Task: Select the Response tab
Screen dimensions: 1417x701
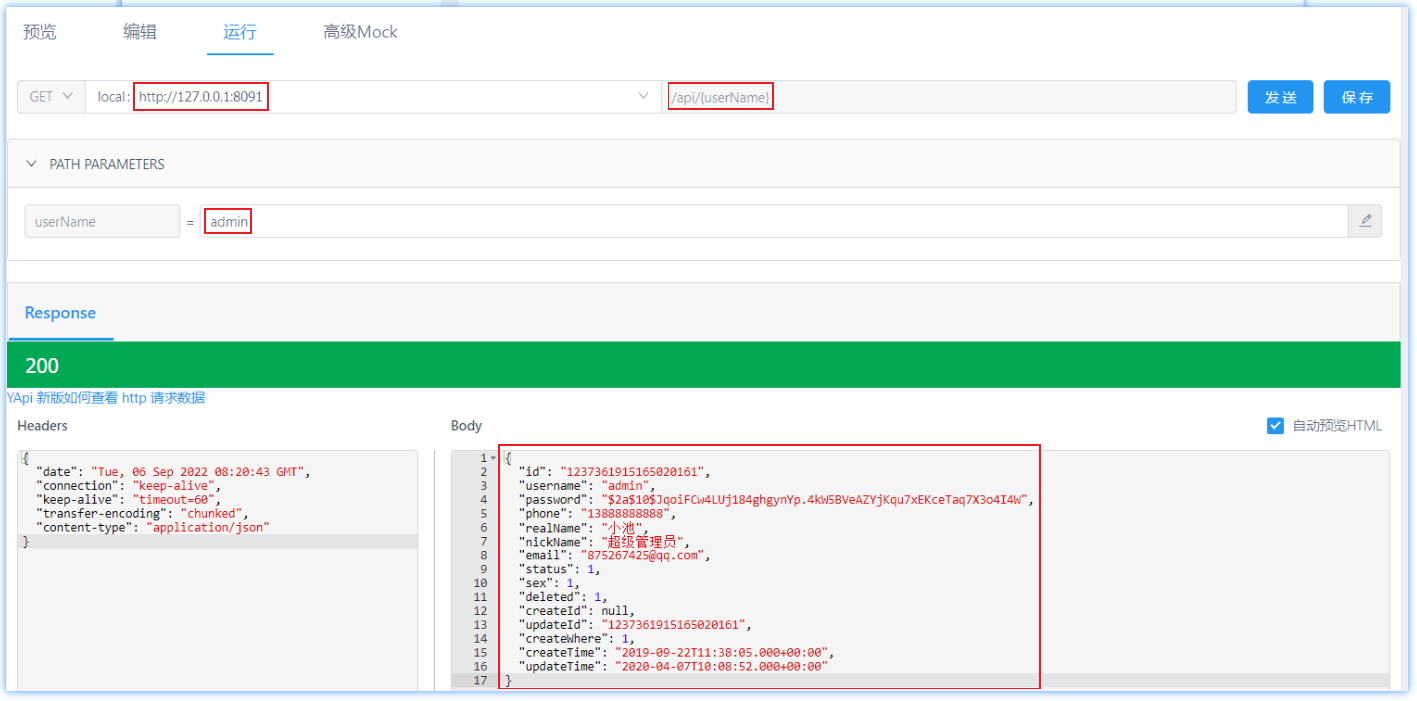Action: tap(60, 313)
